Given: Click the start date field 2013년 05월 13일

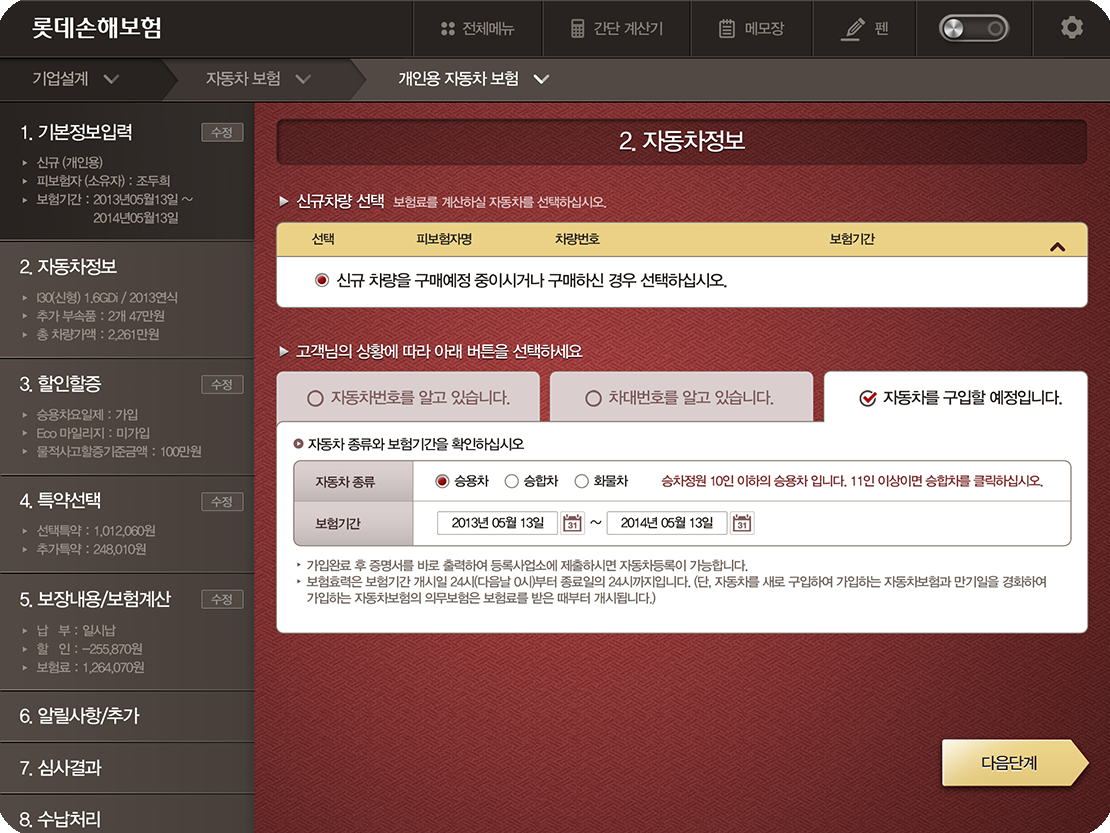Looking at the screenshot, I should [x=497, y=523].
